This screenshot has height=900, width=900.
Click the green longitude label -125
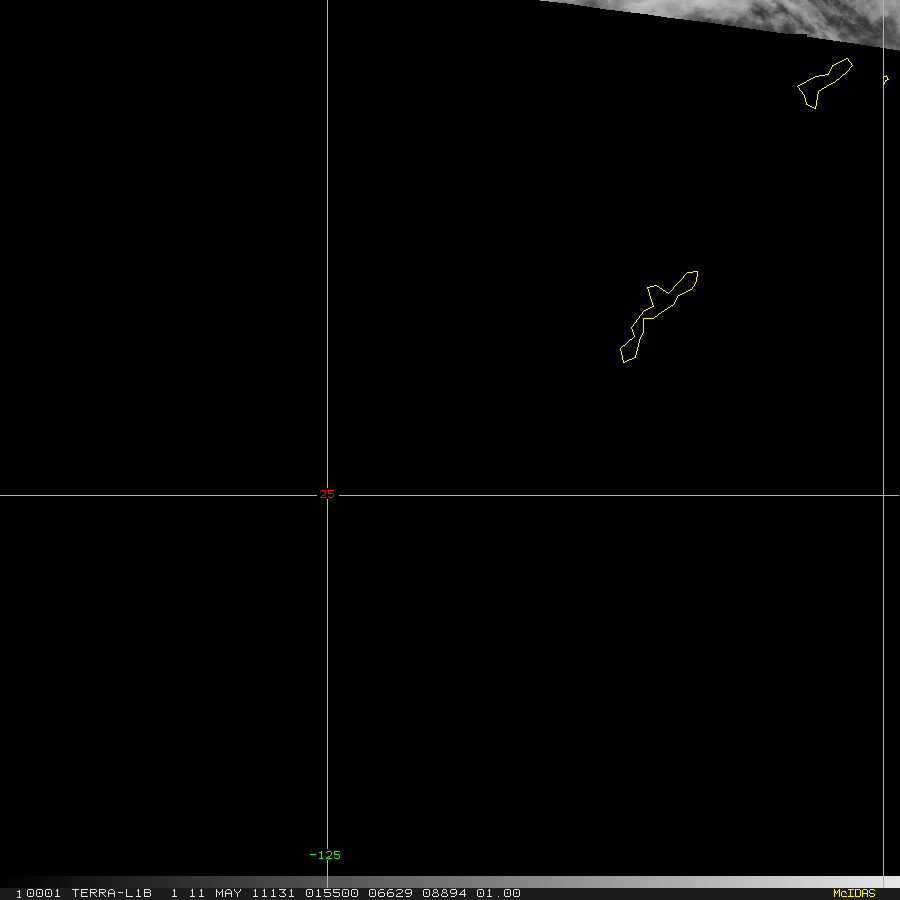coord(325,855)
